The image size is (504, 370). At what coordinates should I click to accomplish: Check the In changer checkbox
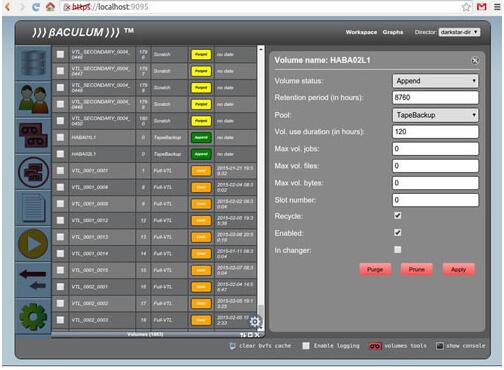[x=398, y=249]
